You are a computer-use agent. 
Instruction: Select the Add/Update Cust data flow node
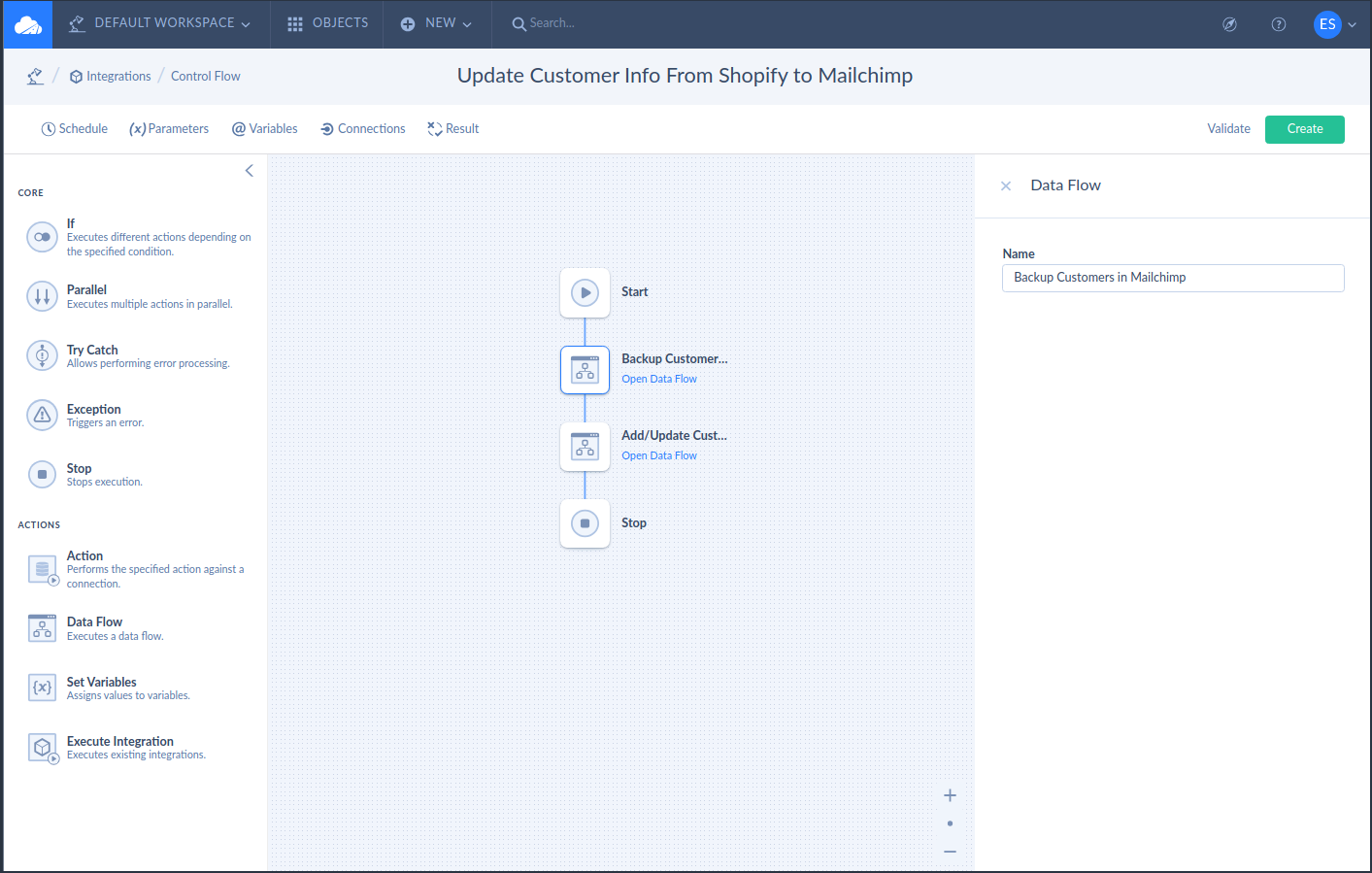click(x=585, y=447)
